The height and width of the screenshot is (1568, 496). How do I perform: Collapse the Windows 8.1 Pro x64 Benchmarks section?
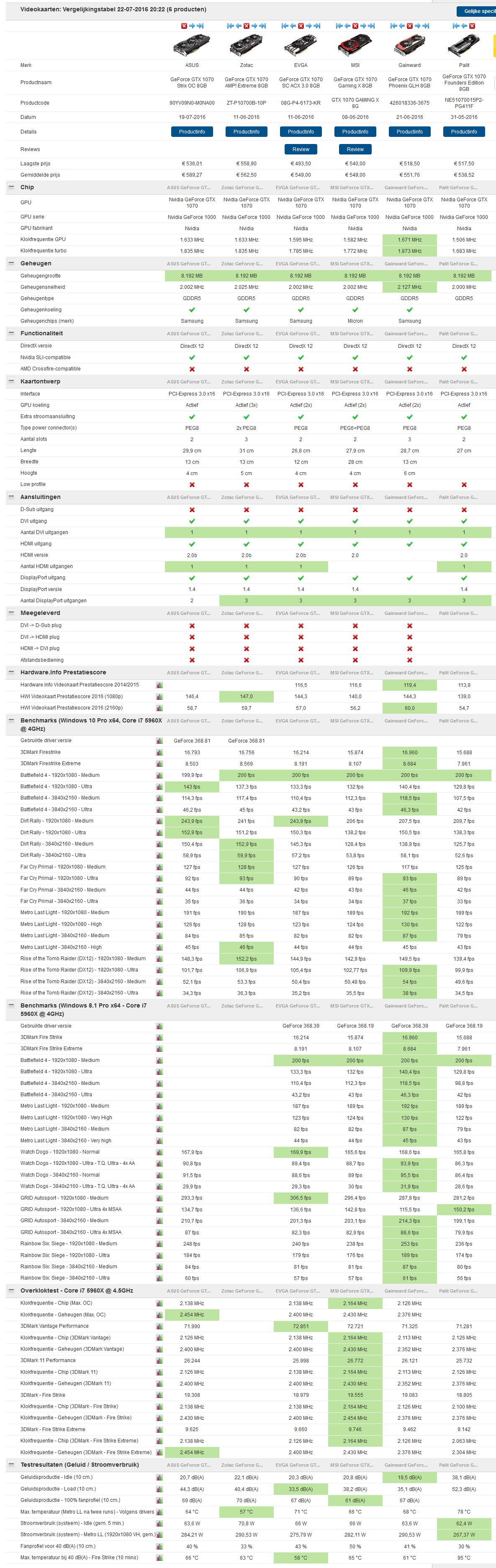11,1005
